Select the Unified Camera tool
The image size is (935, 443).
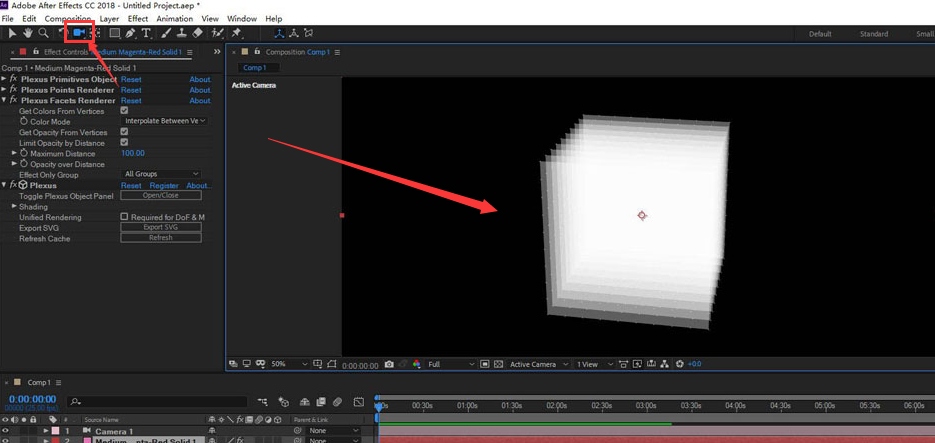tap(79, 33)
